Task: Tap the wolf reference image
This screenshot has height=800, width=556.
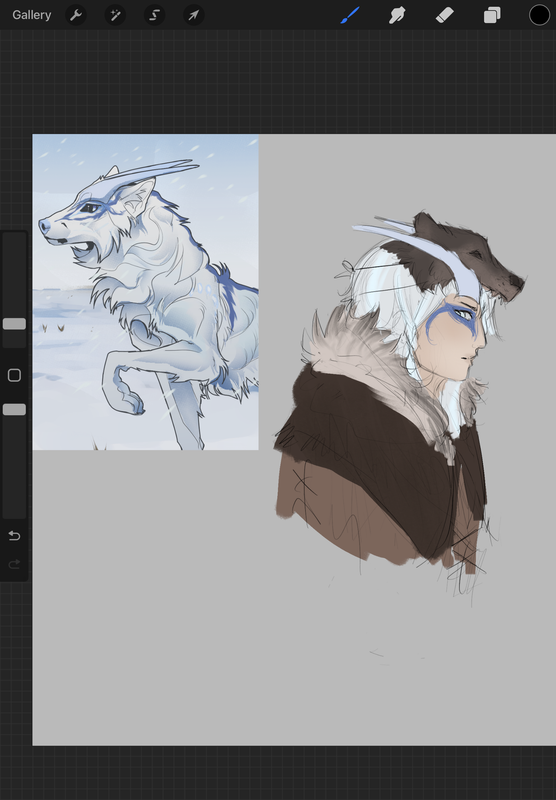Action: [x=145, y=292]
